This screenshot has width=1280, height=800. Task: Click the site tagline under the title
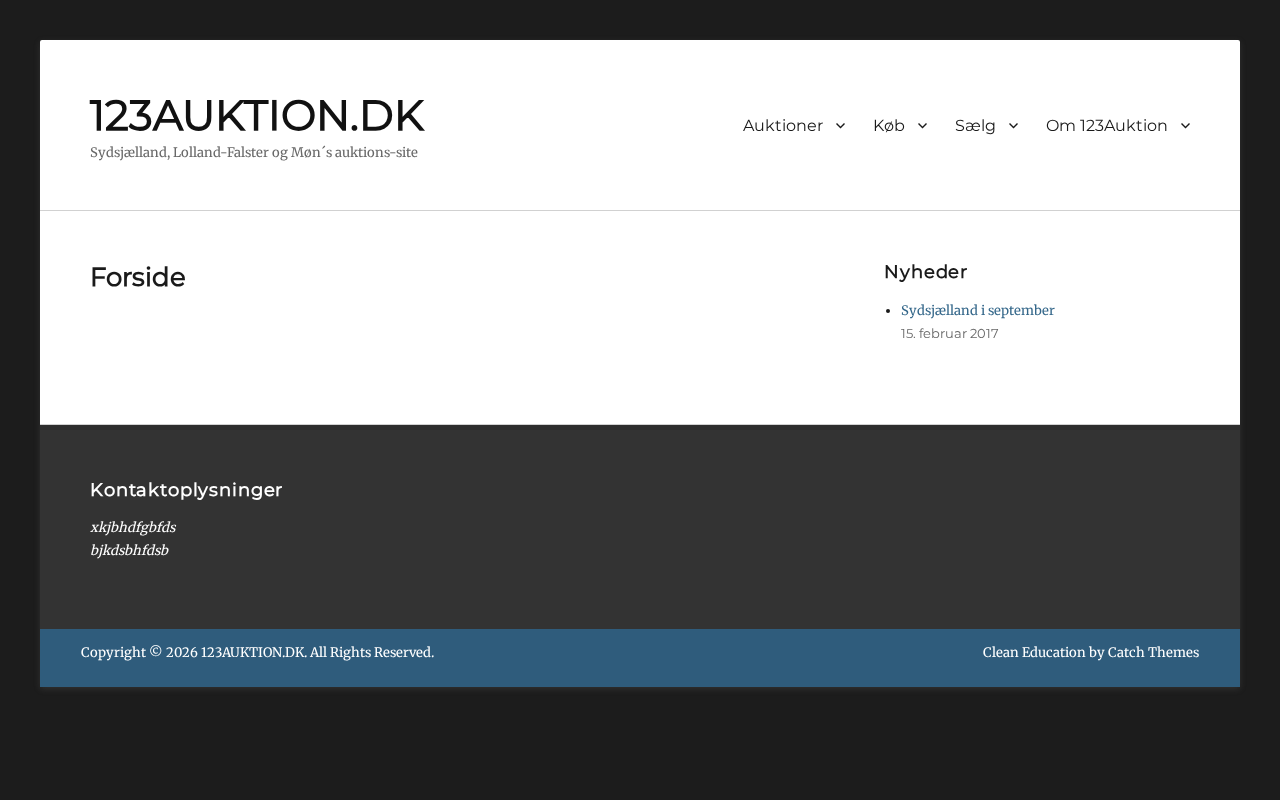[x=254, y=153]
